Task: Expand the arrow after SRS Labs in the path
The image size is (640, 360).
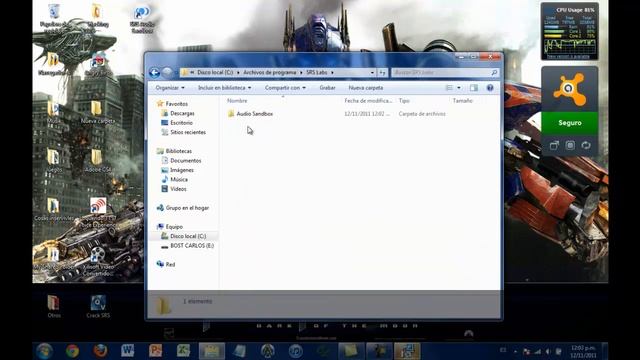Action: 332,73
